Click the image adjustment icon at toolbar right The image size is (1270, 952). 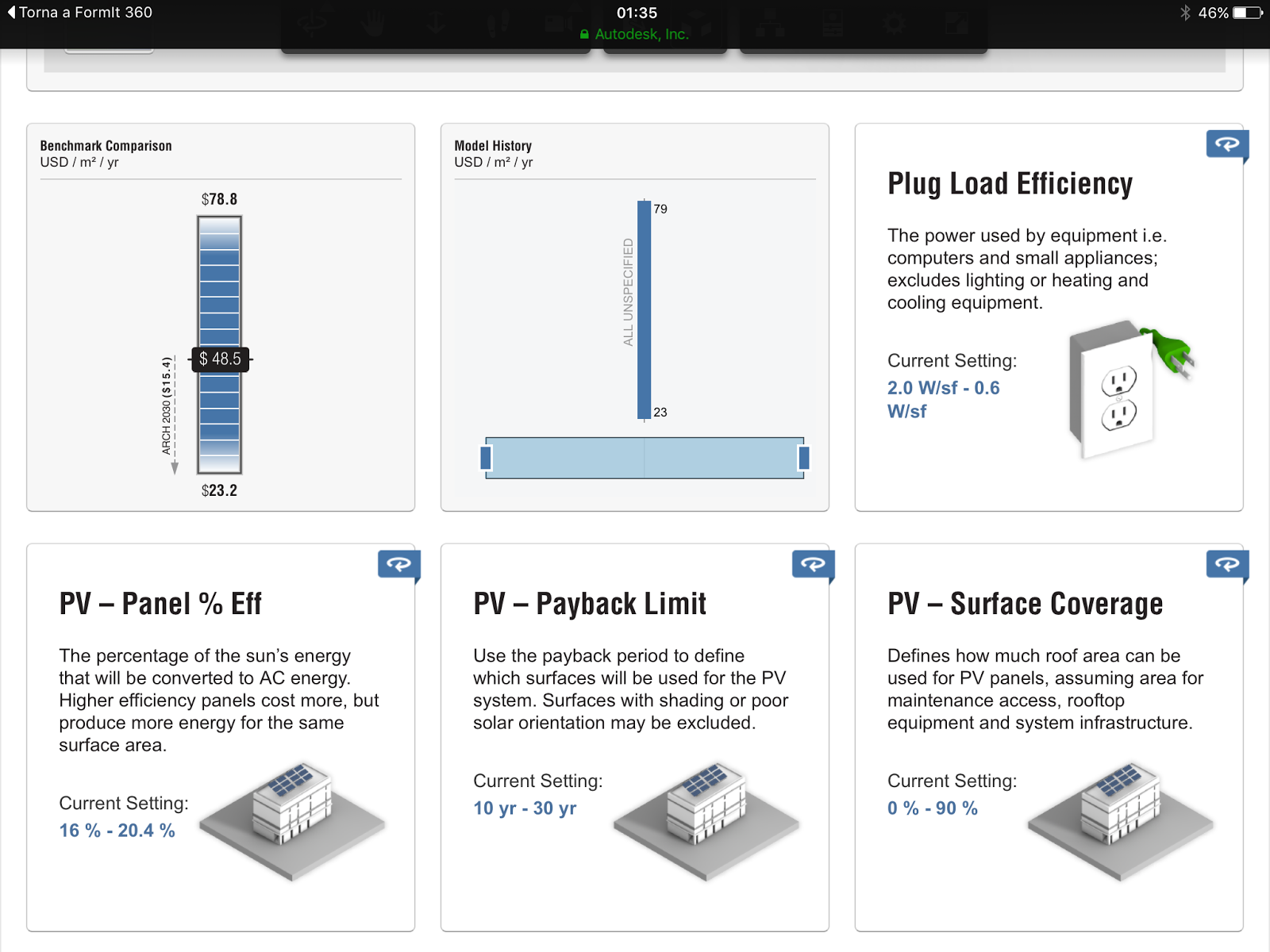point(956,24)
